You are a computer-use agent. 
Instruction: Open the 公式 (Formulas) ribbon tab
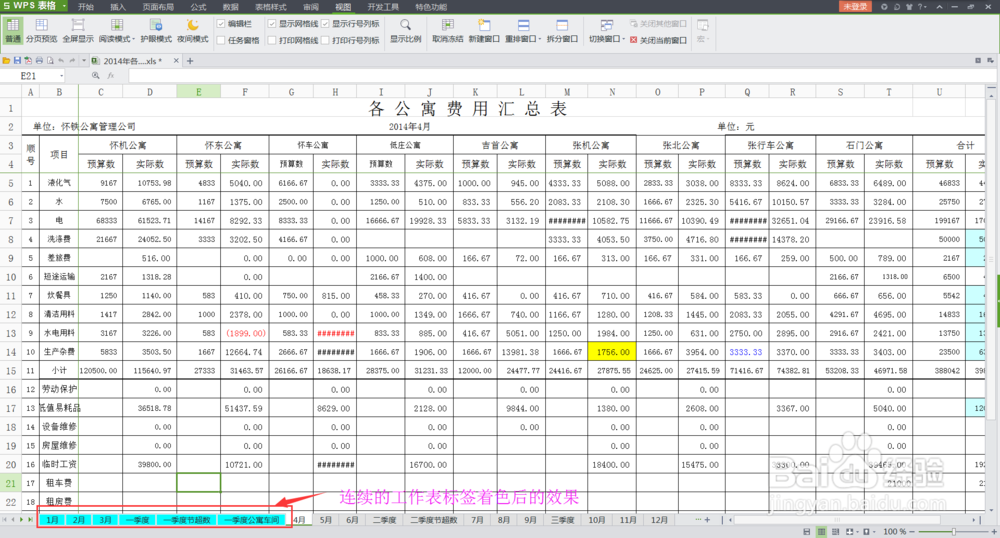[x=198, y=6]
